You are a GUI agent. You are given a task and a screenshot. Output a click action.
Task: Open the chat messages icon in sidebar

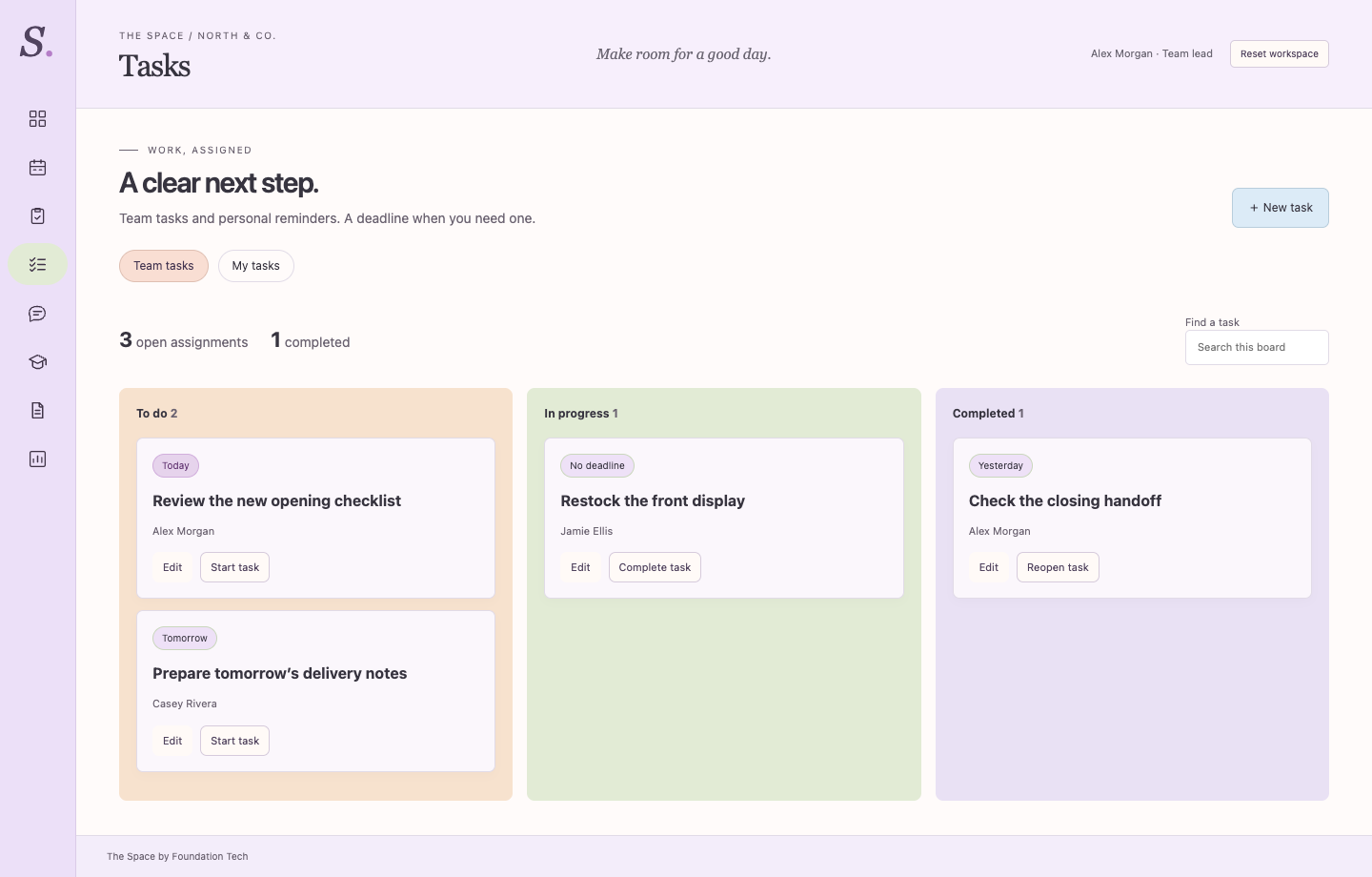(37, 314)
